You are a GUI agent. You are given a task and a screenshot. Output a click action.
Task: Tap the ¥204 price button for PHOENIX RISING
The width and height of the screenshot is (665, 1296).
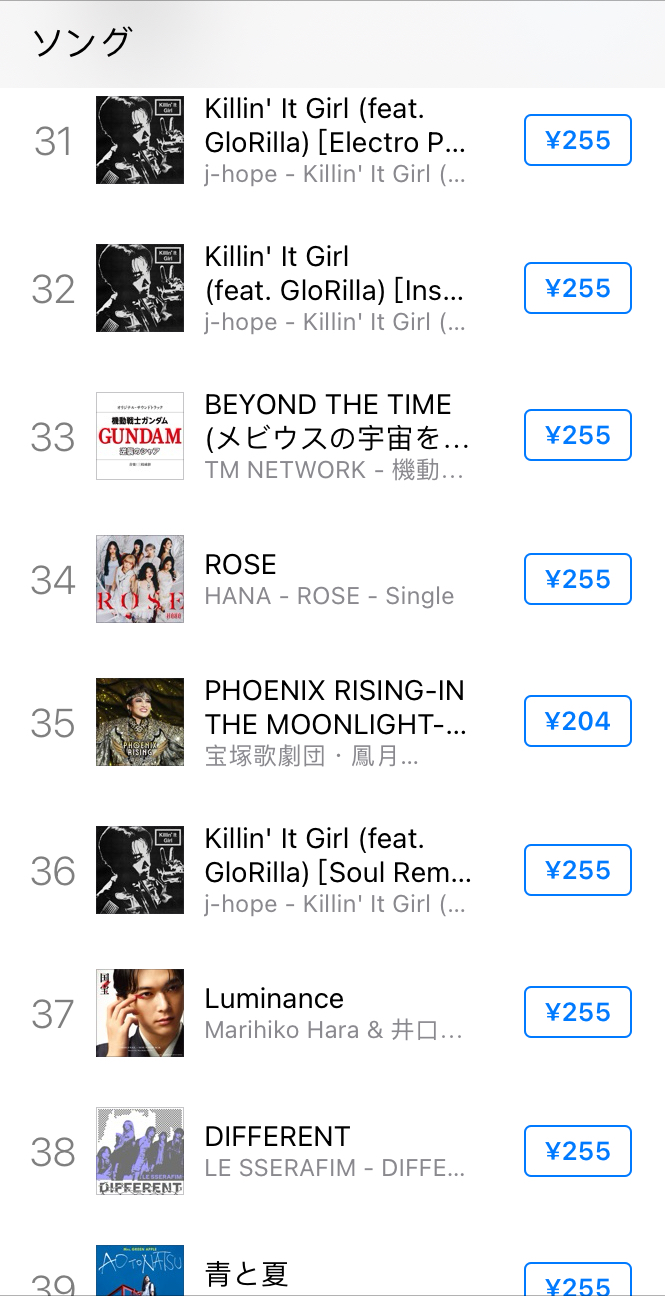[x=577, y=721]
